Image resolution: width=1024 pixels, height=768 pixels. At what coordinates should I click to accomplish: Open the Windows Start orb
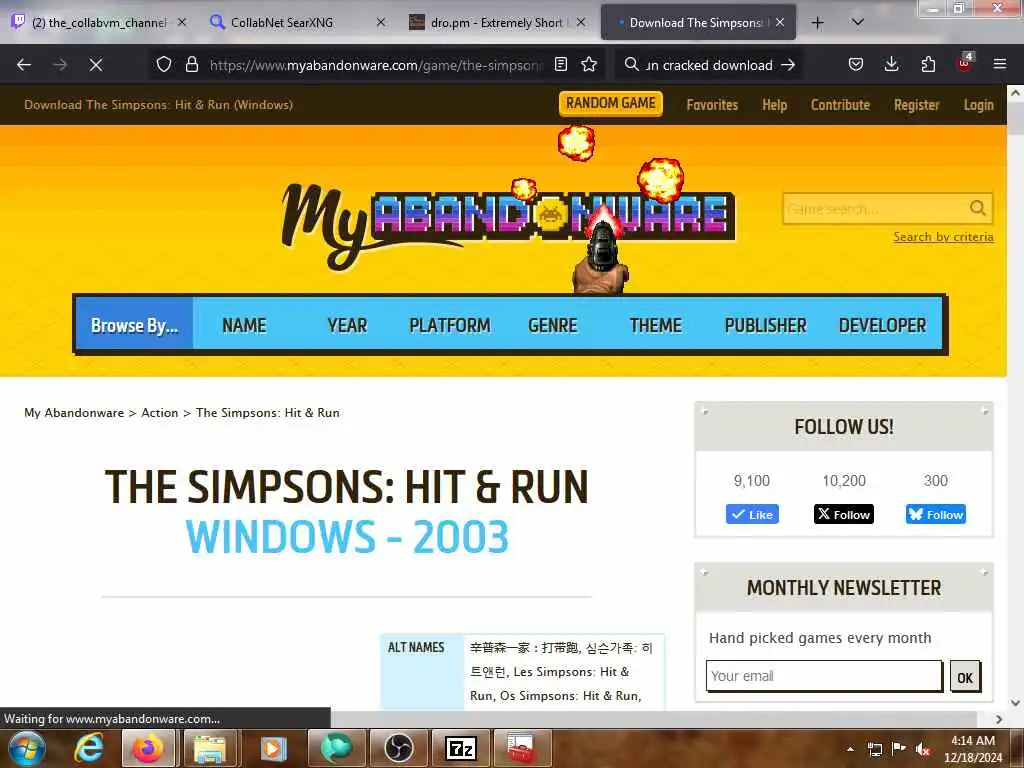[x=25, y=748]
